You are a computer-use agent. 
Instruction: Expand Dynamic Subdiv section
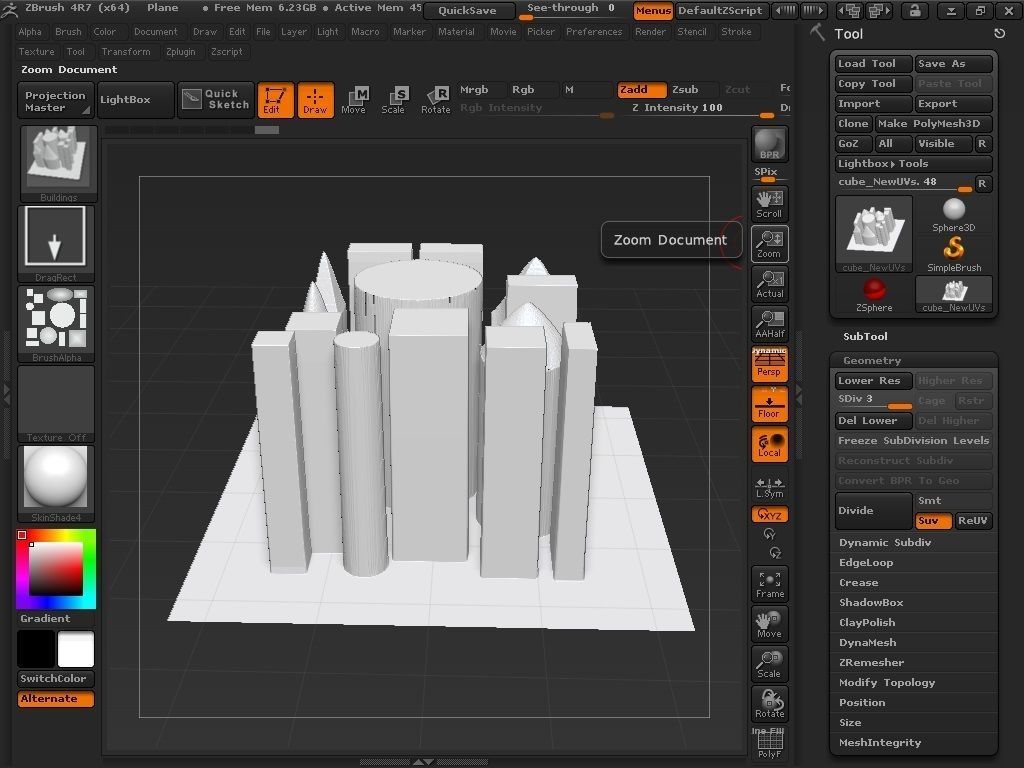[885, 543]
